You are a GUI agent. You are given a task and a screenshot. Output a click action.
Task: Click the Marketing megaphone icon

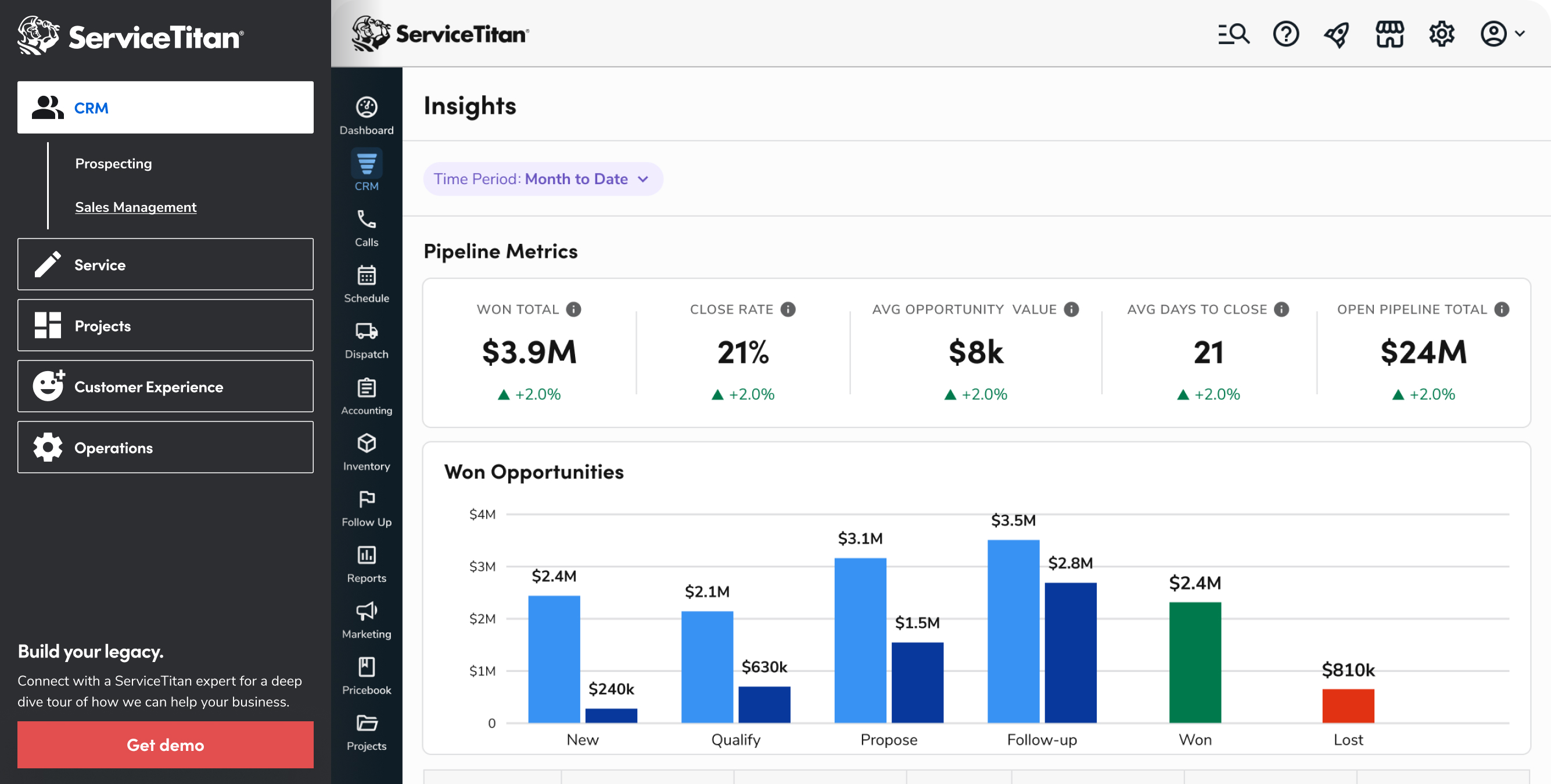point(366,612)
